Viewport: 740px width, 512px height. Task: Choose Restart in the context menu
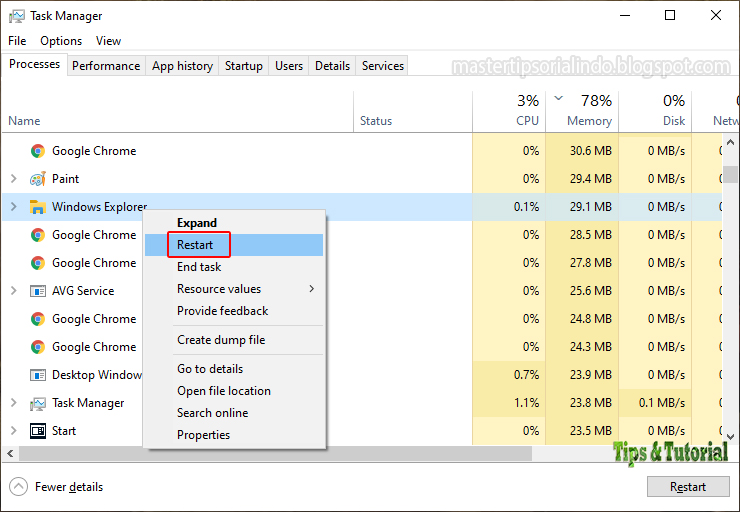point(234,245)
